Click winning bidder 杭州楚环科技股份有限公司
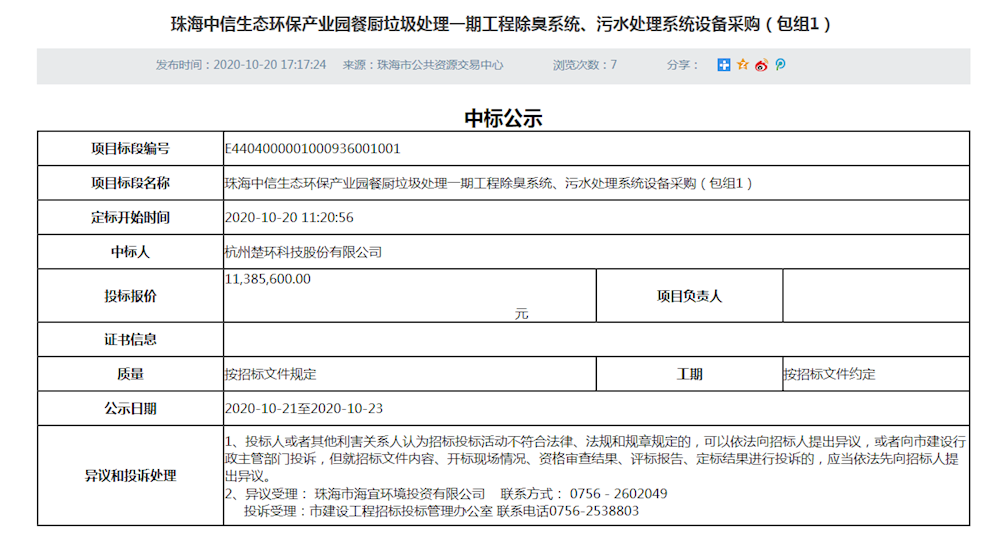Screen dimensions: 1000x541 pyautogui.click(x=303, y=252)
